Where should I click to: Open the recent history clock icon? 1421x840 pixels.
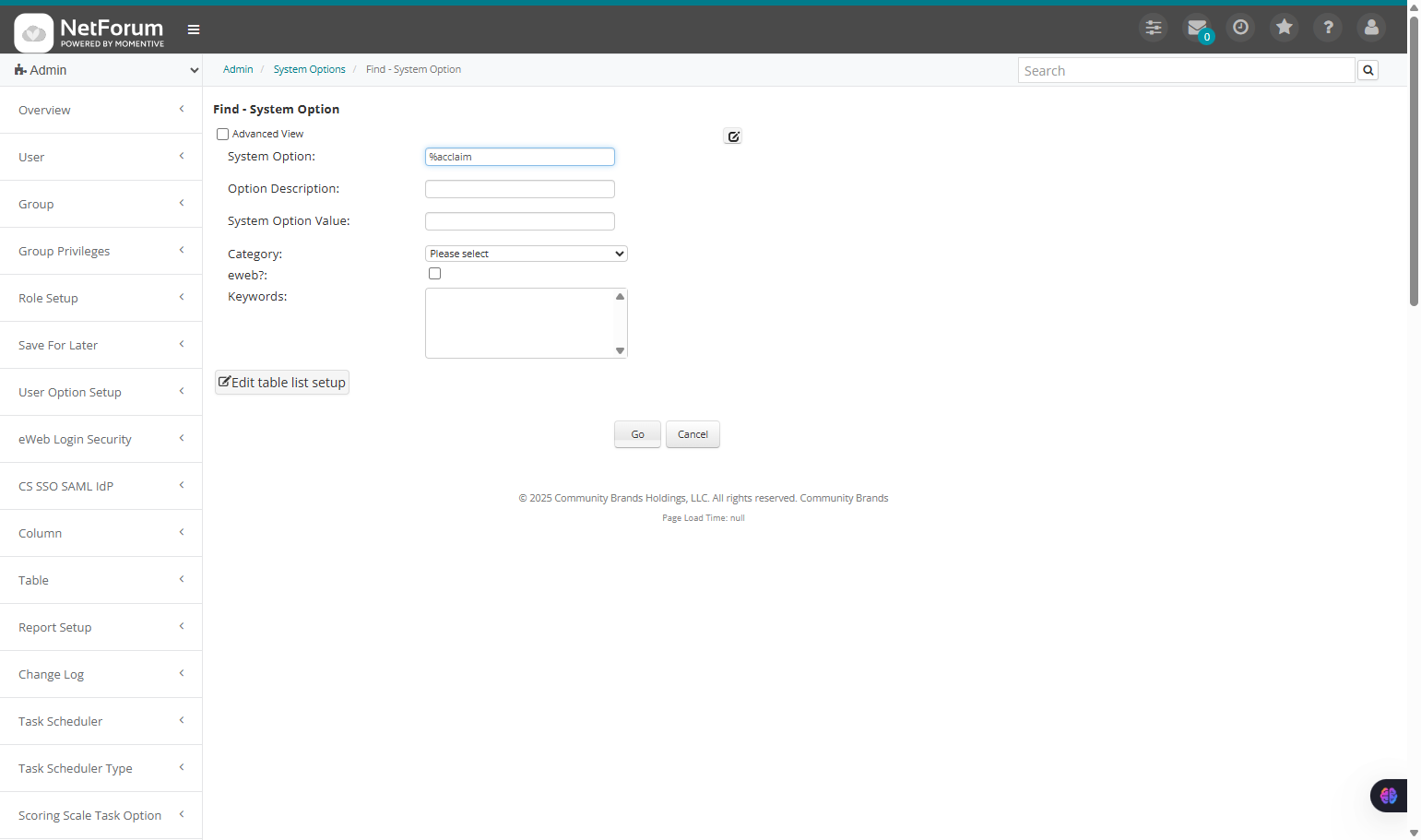click(x=1240, y=28)
